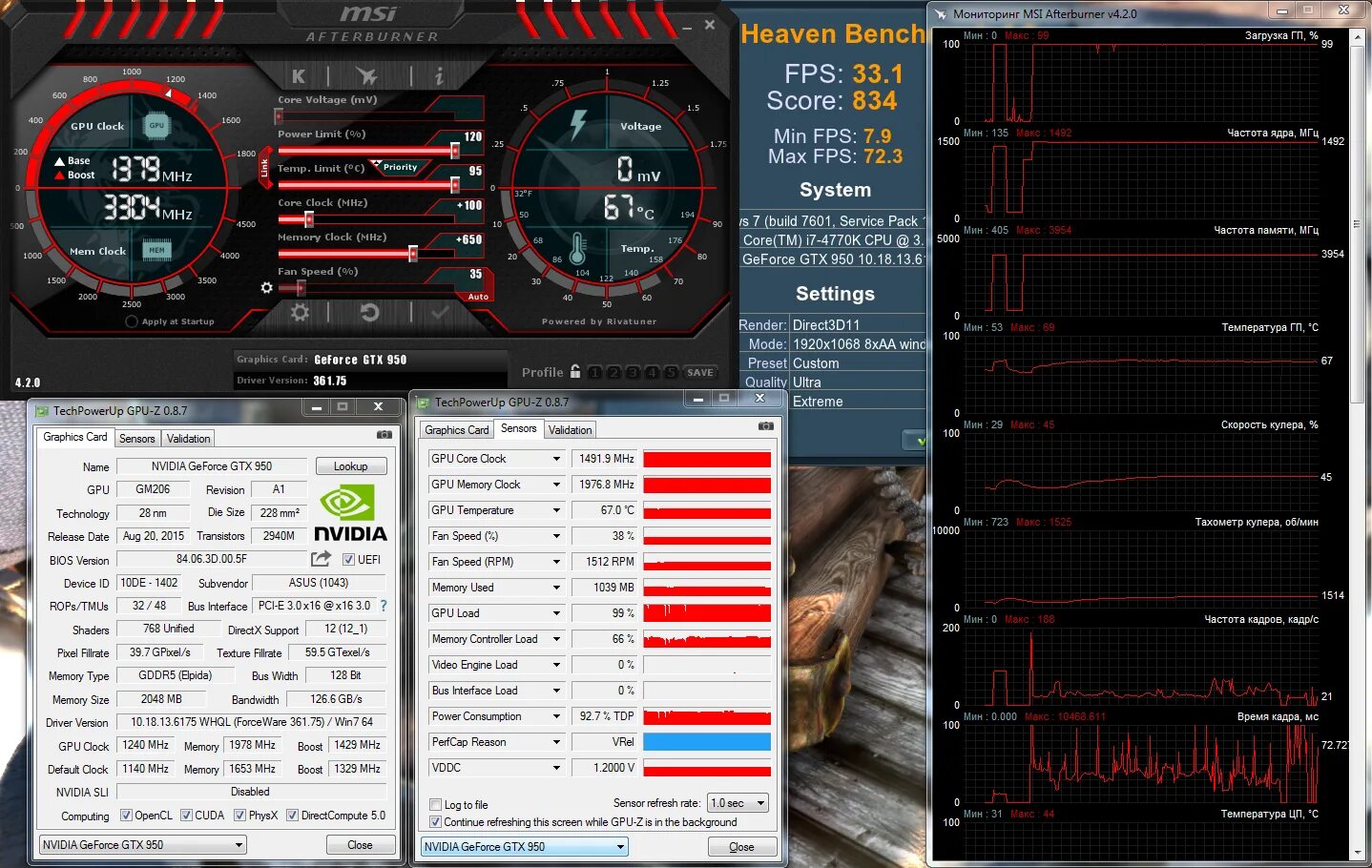This screenshot has height=868, width=1372.
Task: Open GPU selector dropdown in Sensors window
Action: pyautogui.click(x=524, y=846)
